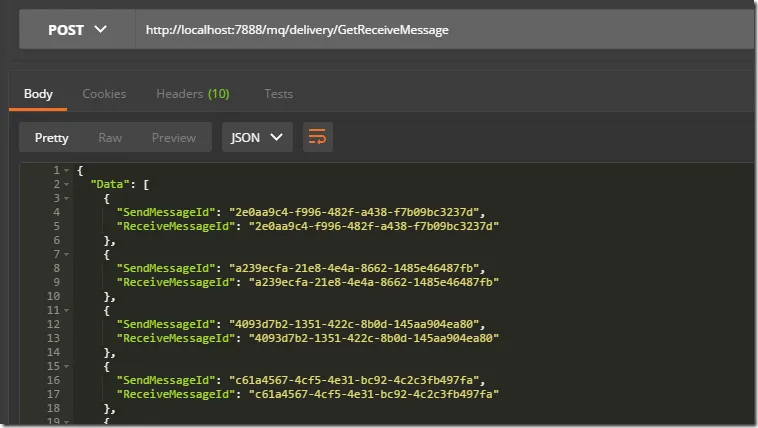Click the "SendMessageId" key on line 8
Screen dimensions: 758x428
166,268
